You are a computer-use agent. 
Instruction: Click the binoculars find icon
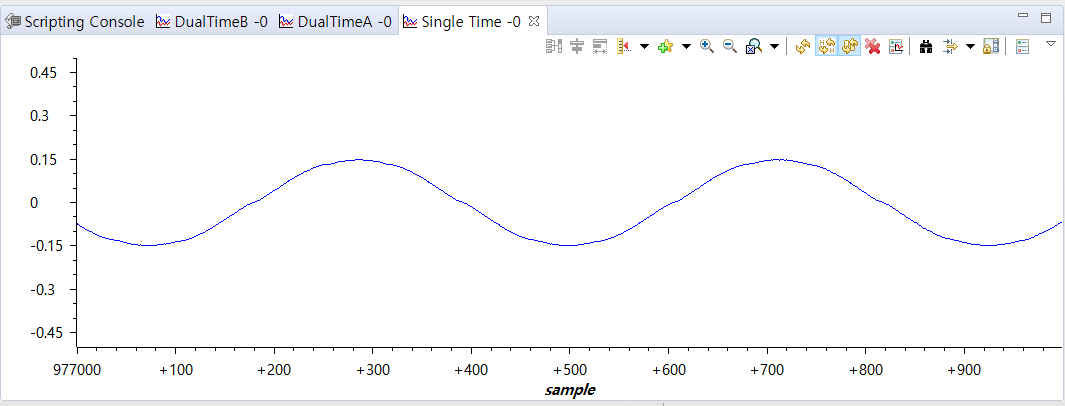925,46
